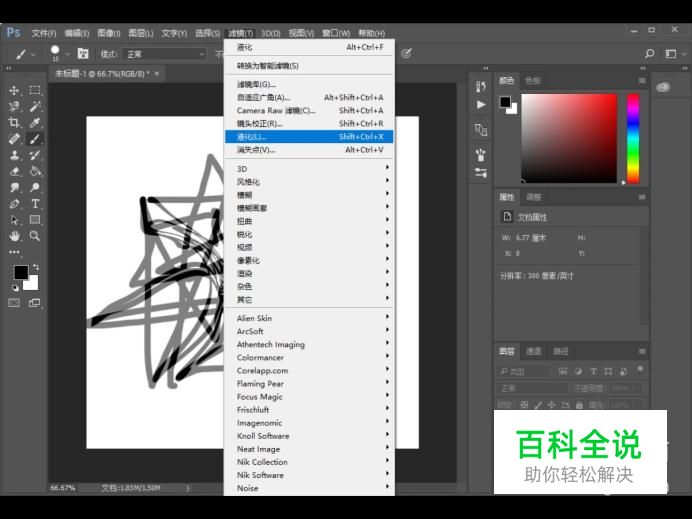Image resolution: width=692 pixels, height=519 pixels.
Task: Toggle adjustment layer filter icon
Action: tap(578, 372)
